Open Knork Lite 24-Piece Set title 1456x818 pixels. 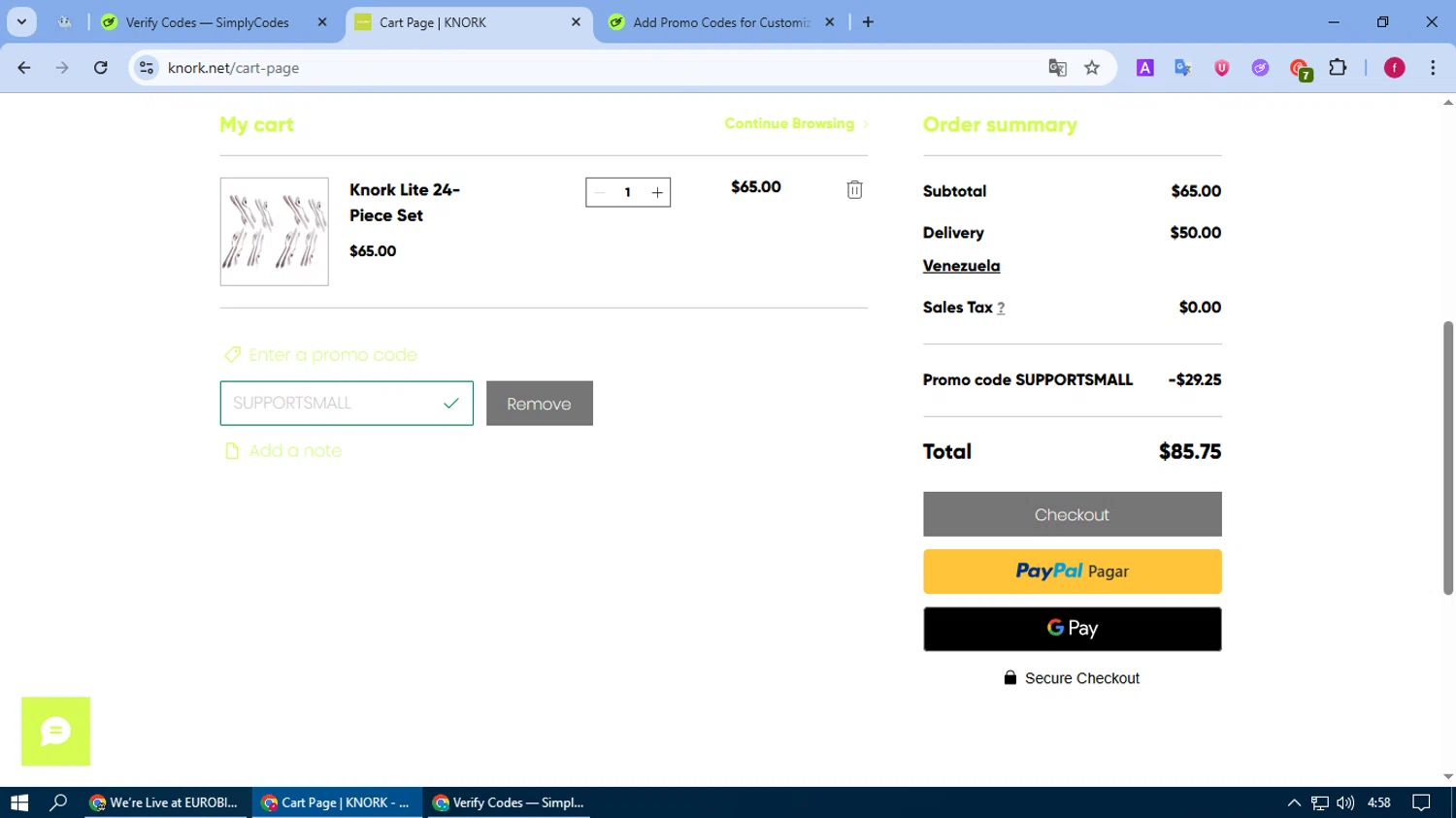tap(405, 203)
